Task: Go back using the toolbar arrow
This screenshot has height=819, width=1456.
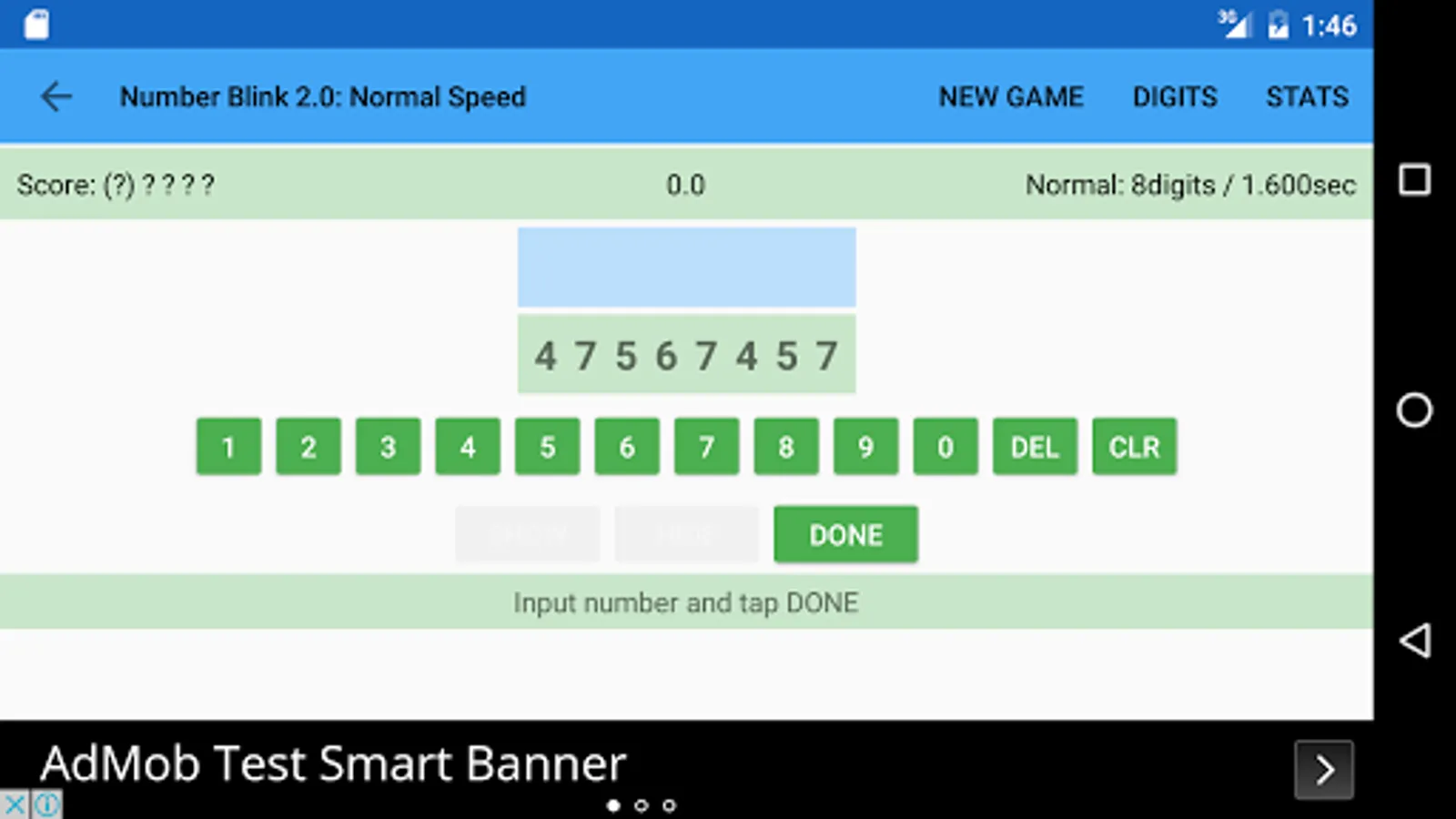Action: (56, 96)
